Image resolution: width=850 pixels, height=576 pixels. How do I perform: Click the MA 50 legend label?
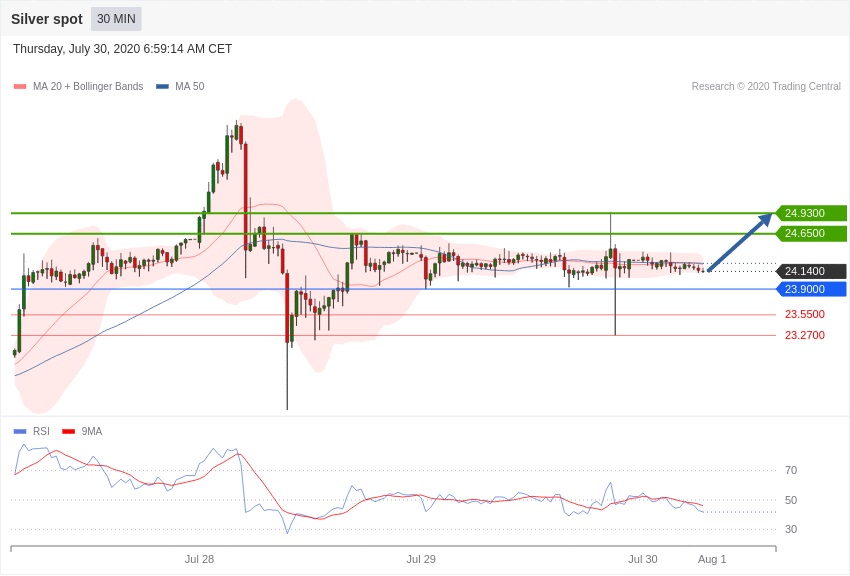[190, 86]
